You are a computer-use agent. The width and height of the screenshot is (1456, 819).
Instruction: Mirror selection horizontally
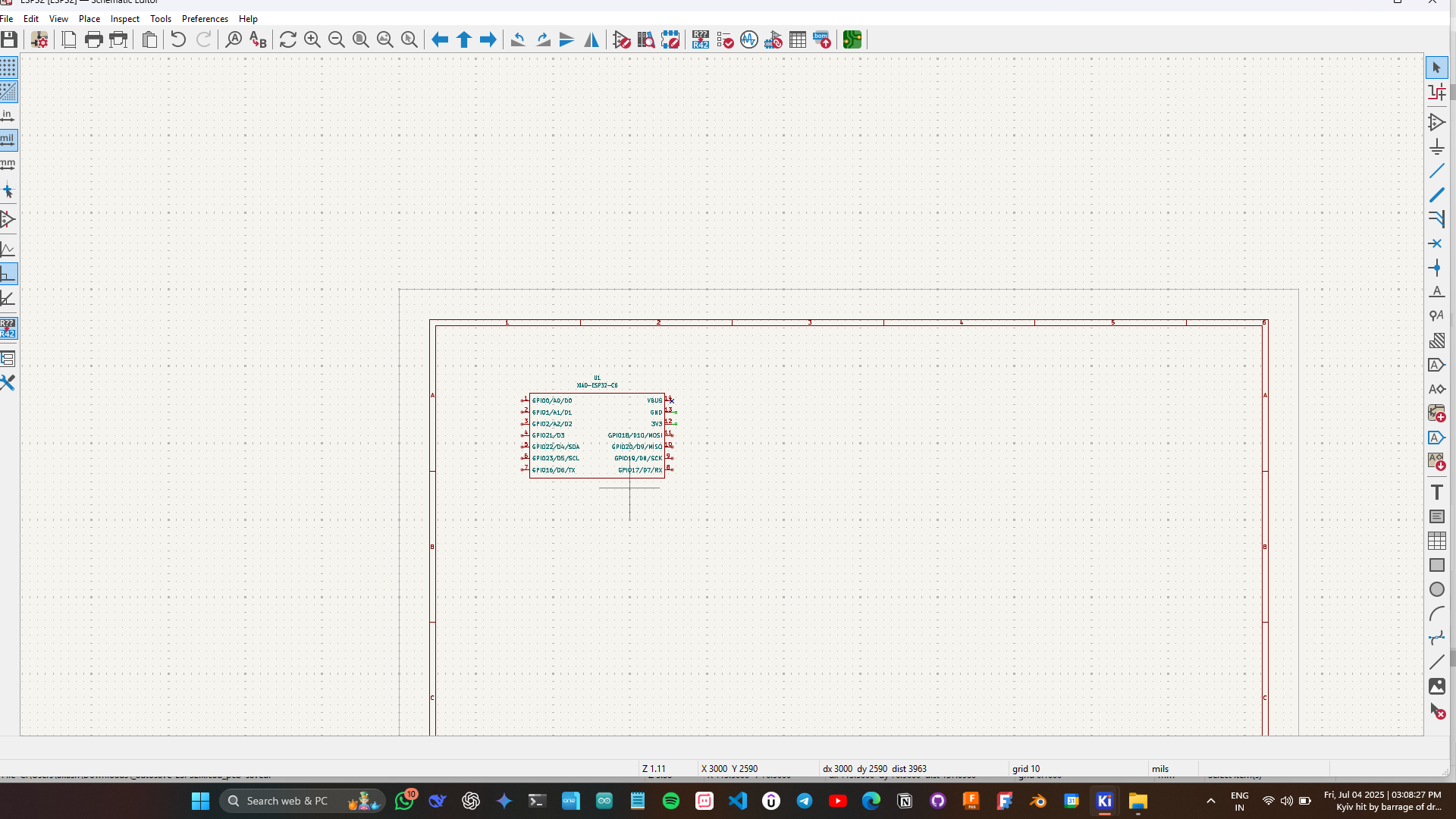click(x=591, y=39)
